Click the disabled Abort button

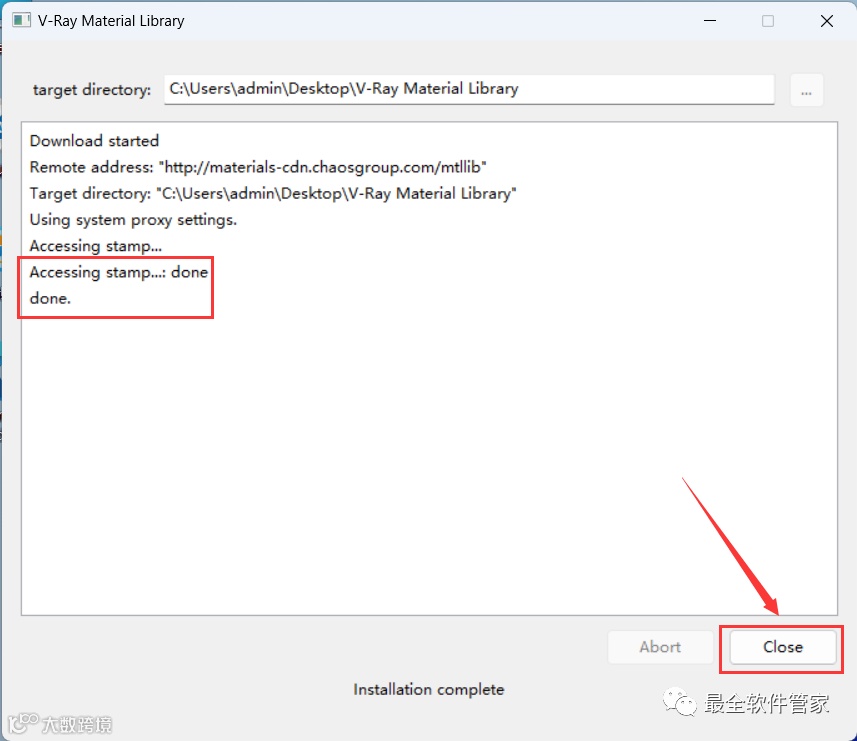660,647
